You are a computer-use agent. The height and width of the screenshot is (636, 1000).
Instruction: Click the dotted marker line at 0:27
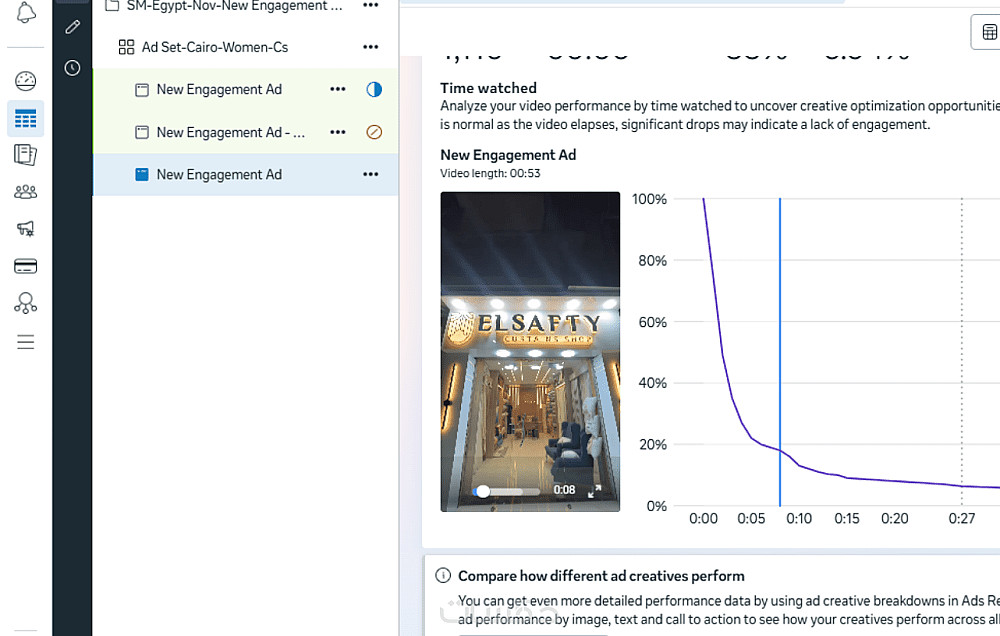tap(962, 351)
